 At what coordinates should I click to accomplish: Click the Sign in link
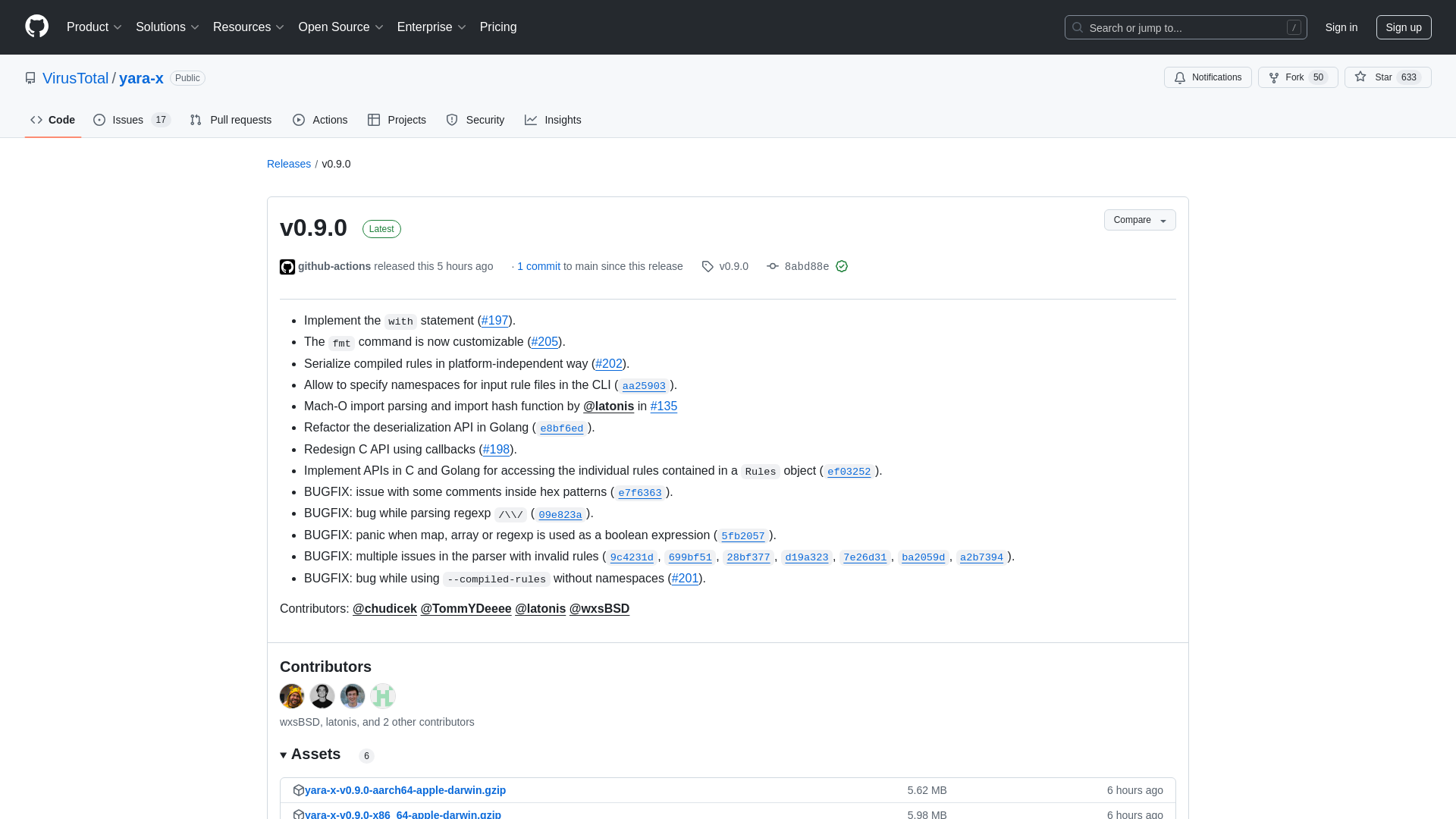coord(1341,27)
